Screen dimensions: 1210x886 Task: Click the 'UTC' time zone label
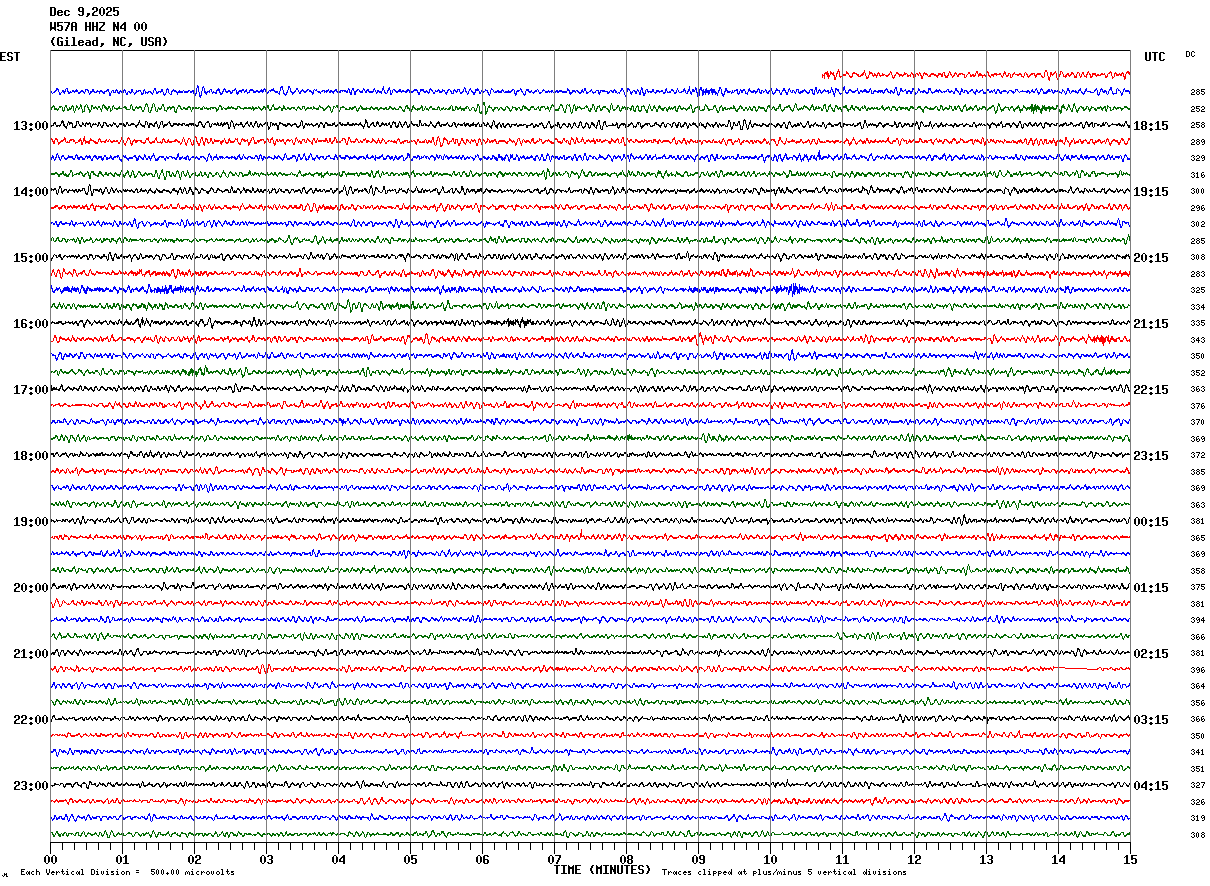(1155, 57)
